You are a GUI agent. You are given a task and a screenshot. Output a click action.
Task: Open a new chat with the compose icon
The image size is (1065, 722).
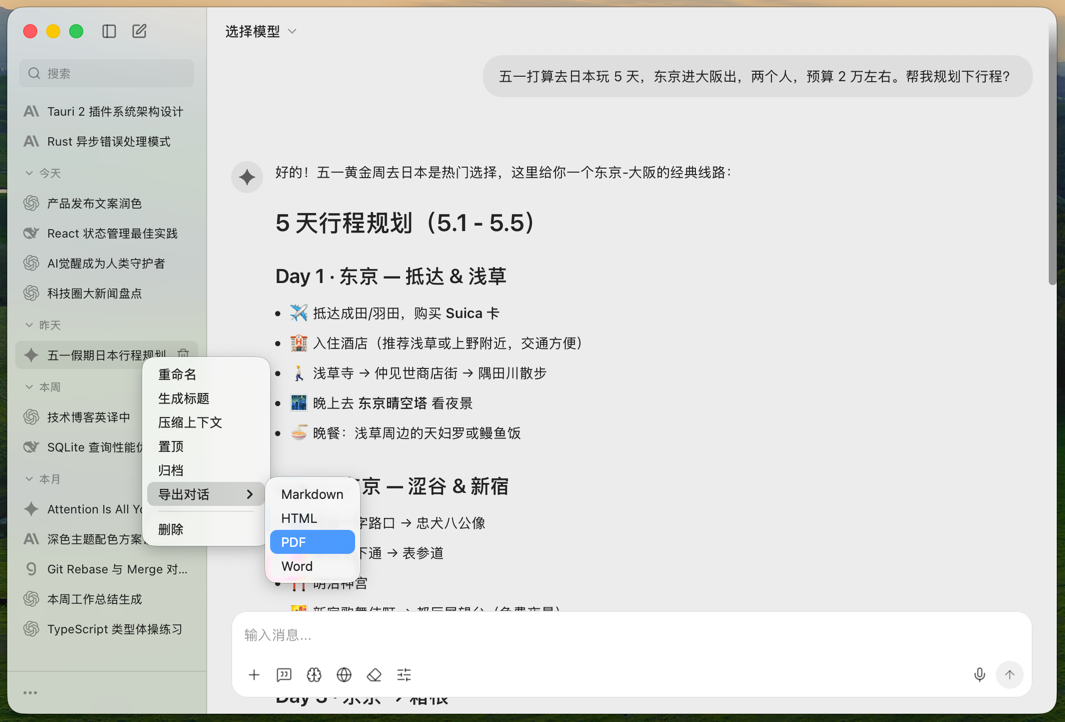139,31
